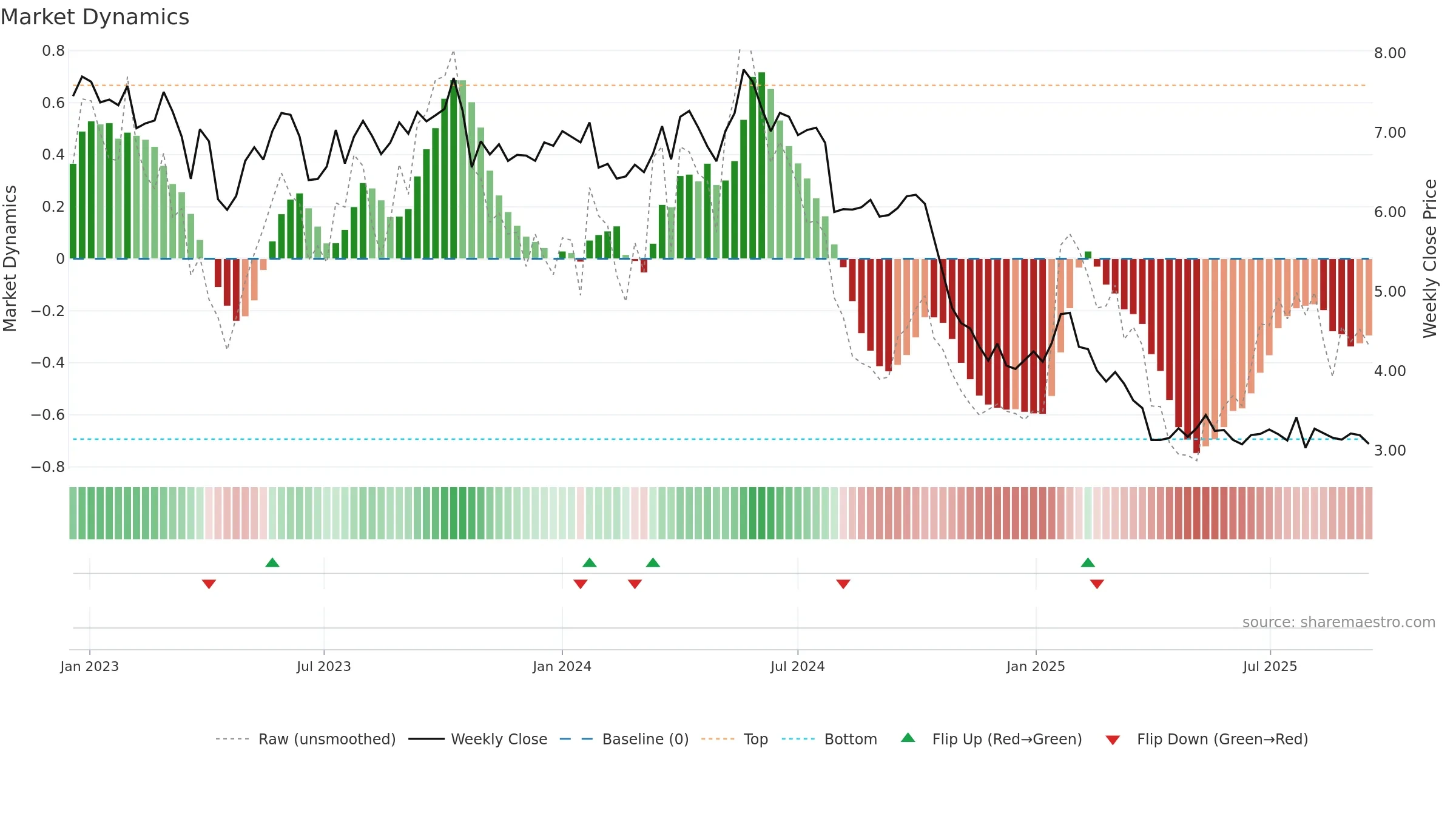Select the green flip-up marker in February 2025
This screenshot has height=819, width=1456.
(x=1088, y=562)
